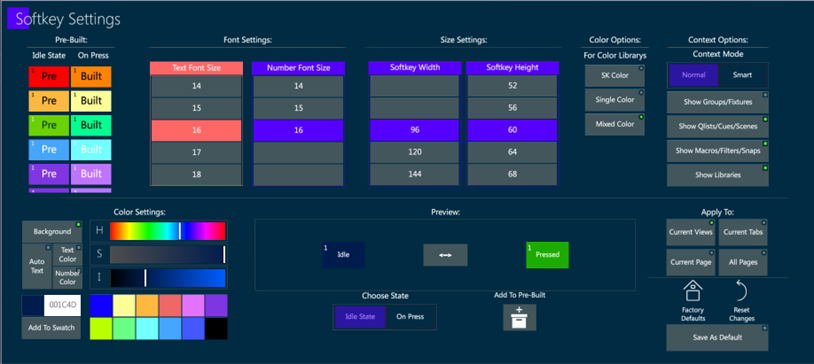Click the hex color field 001C4D

(x=62, y=305)
